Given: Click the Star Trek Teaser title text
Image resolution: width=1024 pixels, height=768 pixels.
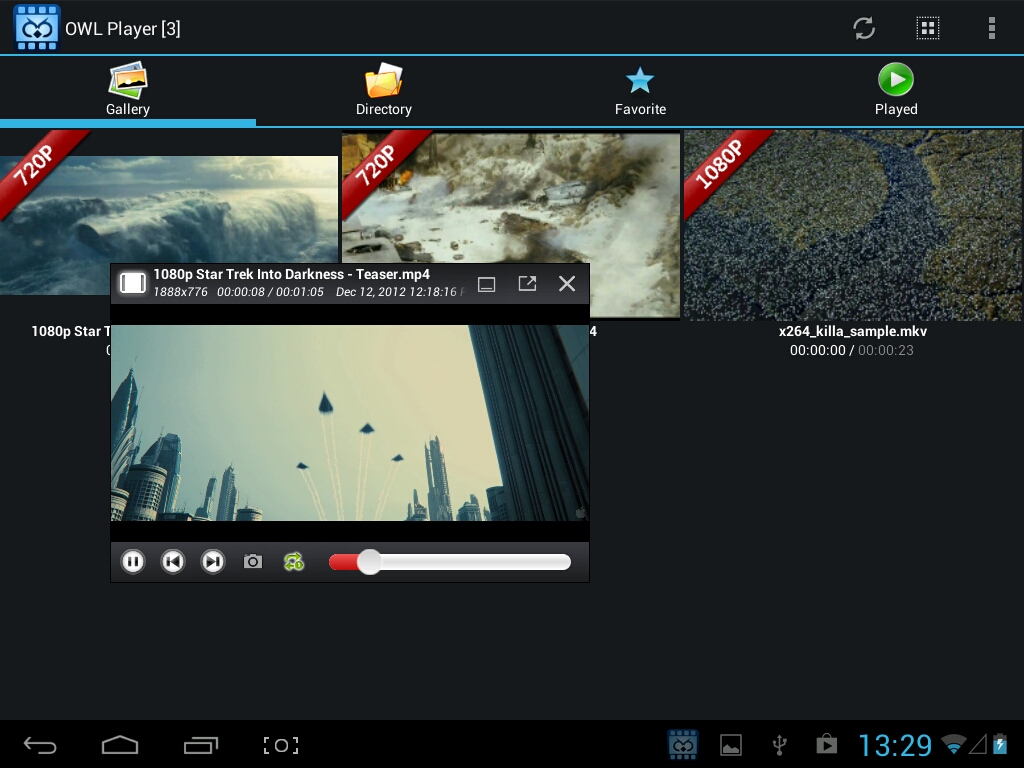Looking at the screenshot, I should pos(291,274).
